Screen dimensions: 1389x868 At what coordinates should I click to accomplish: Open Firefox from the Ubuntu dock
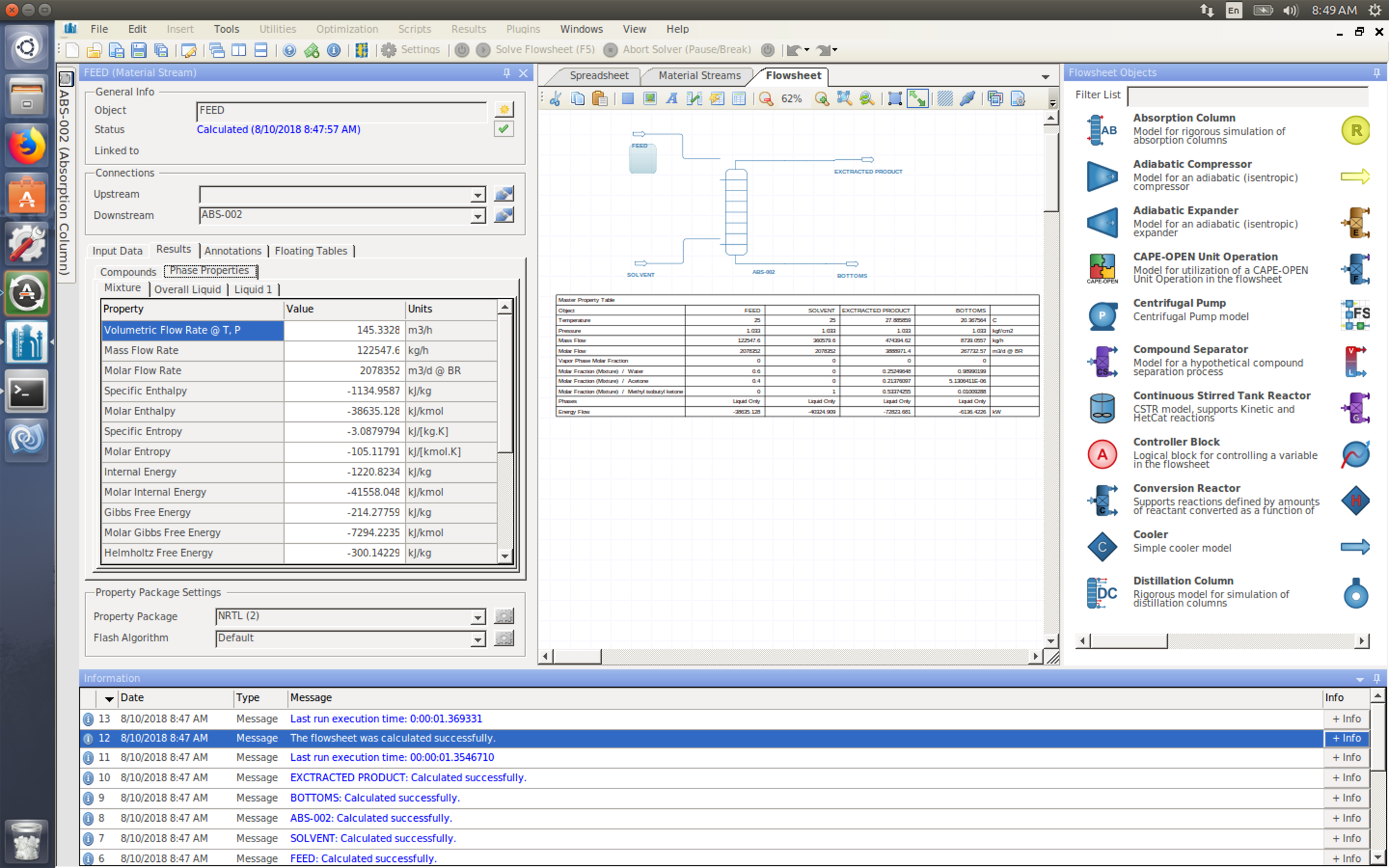(x=27, y=146)
